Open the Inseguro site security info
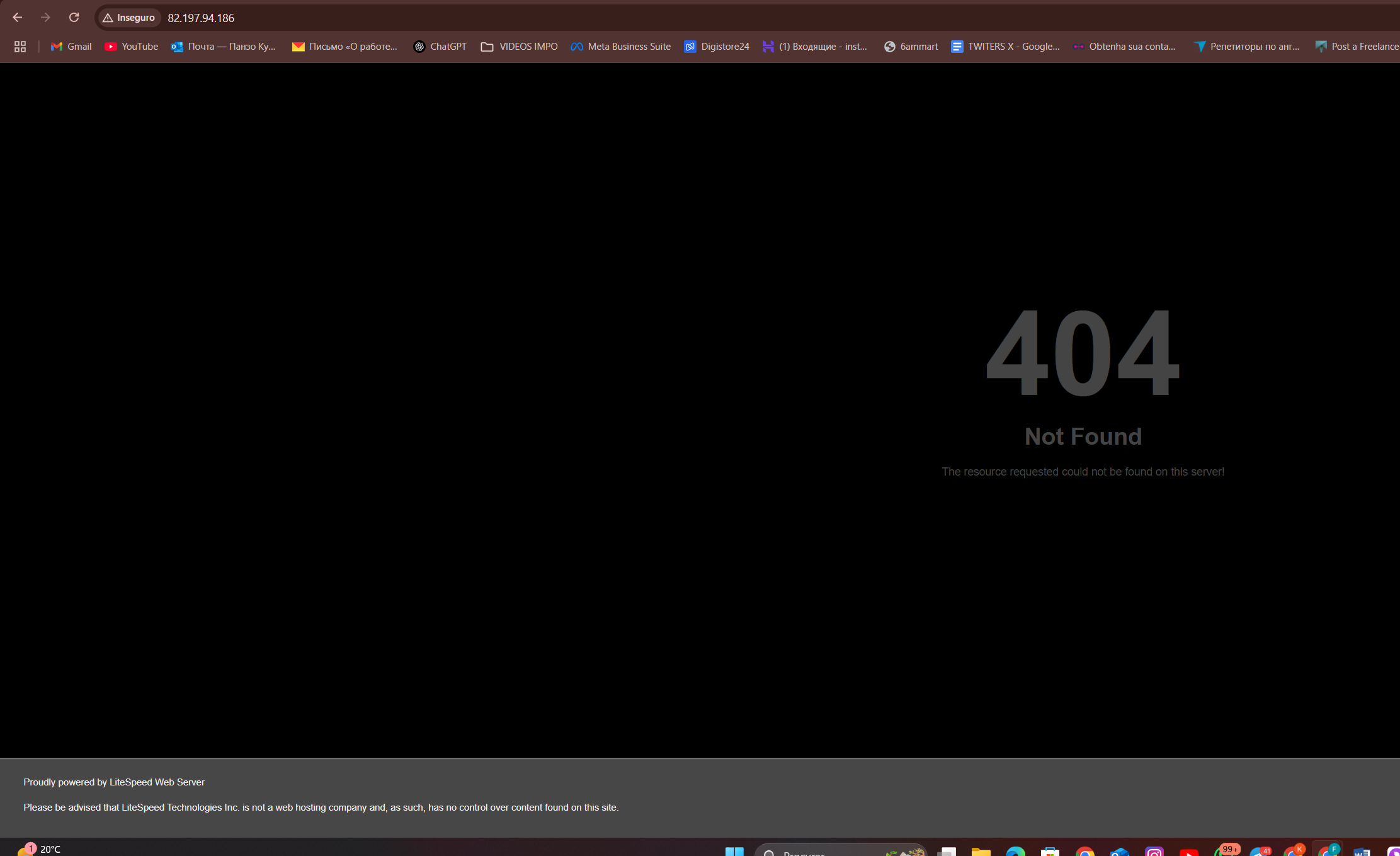This screenshot has width=1400, height=856. 129,18
